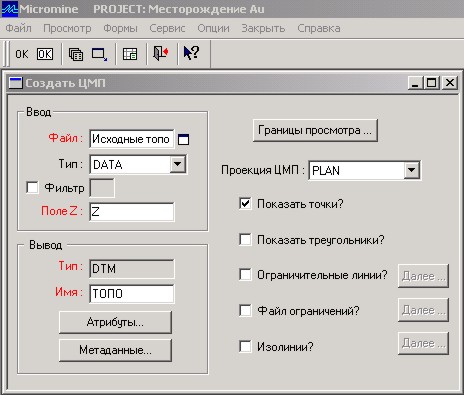Enable the Изолинии? checkbox
464x395 pixels.
point(245,346)
